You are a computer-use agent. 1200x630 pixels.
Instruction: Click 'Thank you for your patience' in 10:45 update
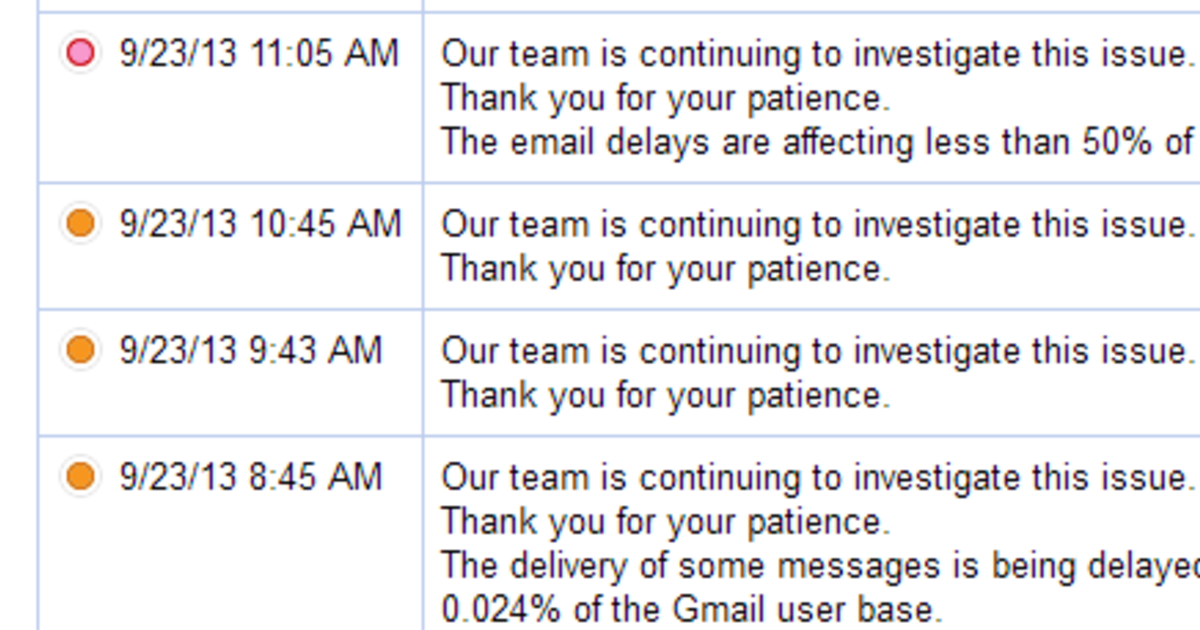665,268
